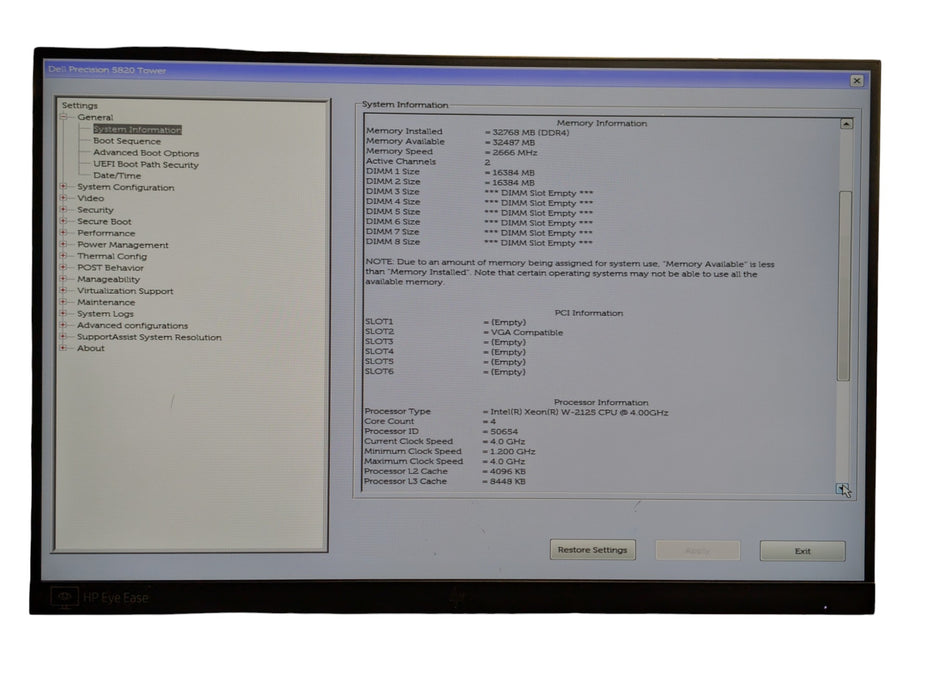Select the Performance category label
This screenshot has height=700, width=930.
106,233
